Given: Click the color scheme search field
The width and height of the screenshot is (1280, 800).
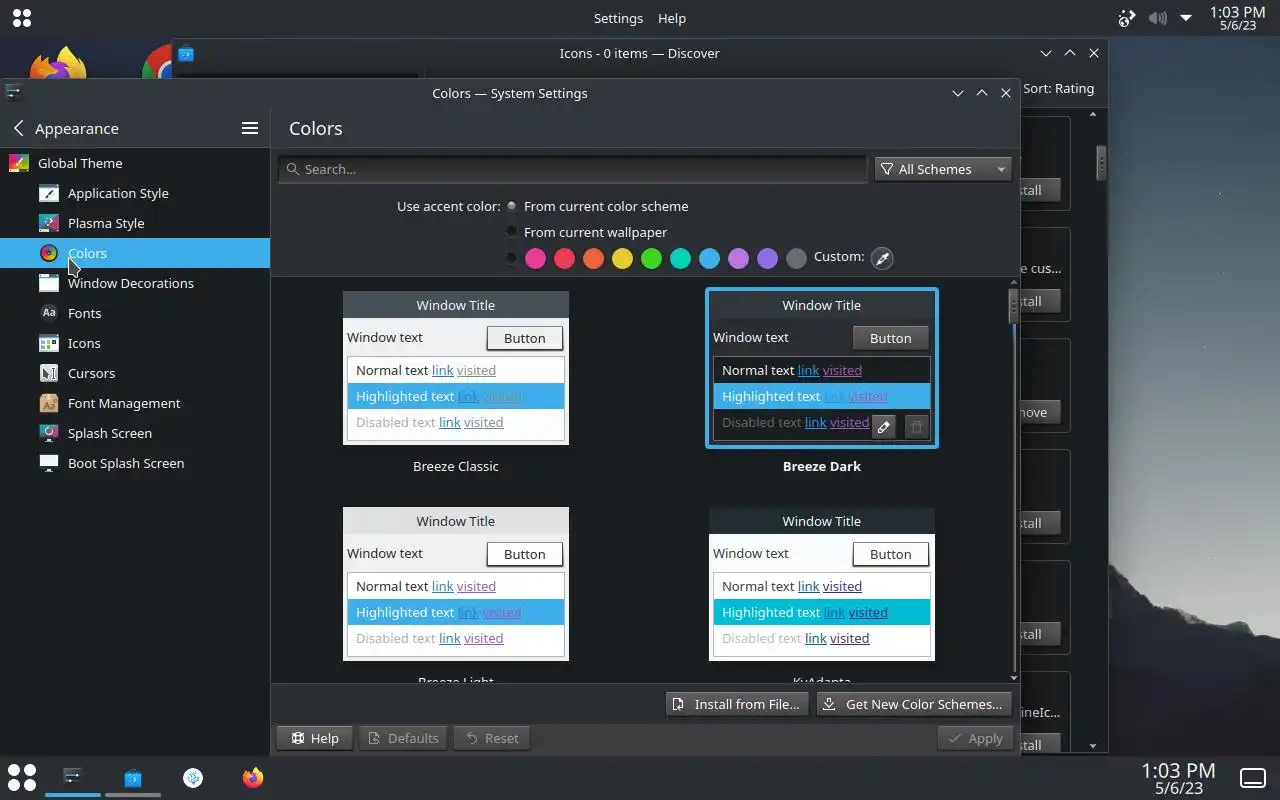Looking at the screenshot, I should pos(572,169).
